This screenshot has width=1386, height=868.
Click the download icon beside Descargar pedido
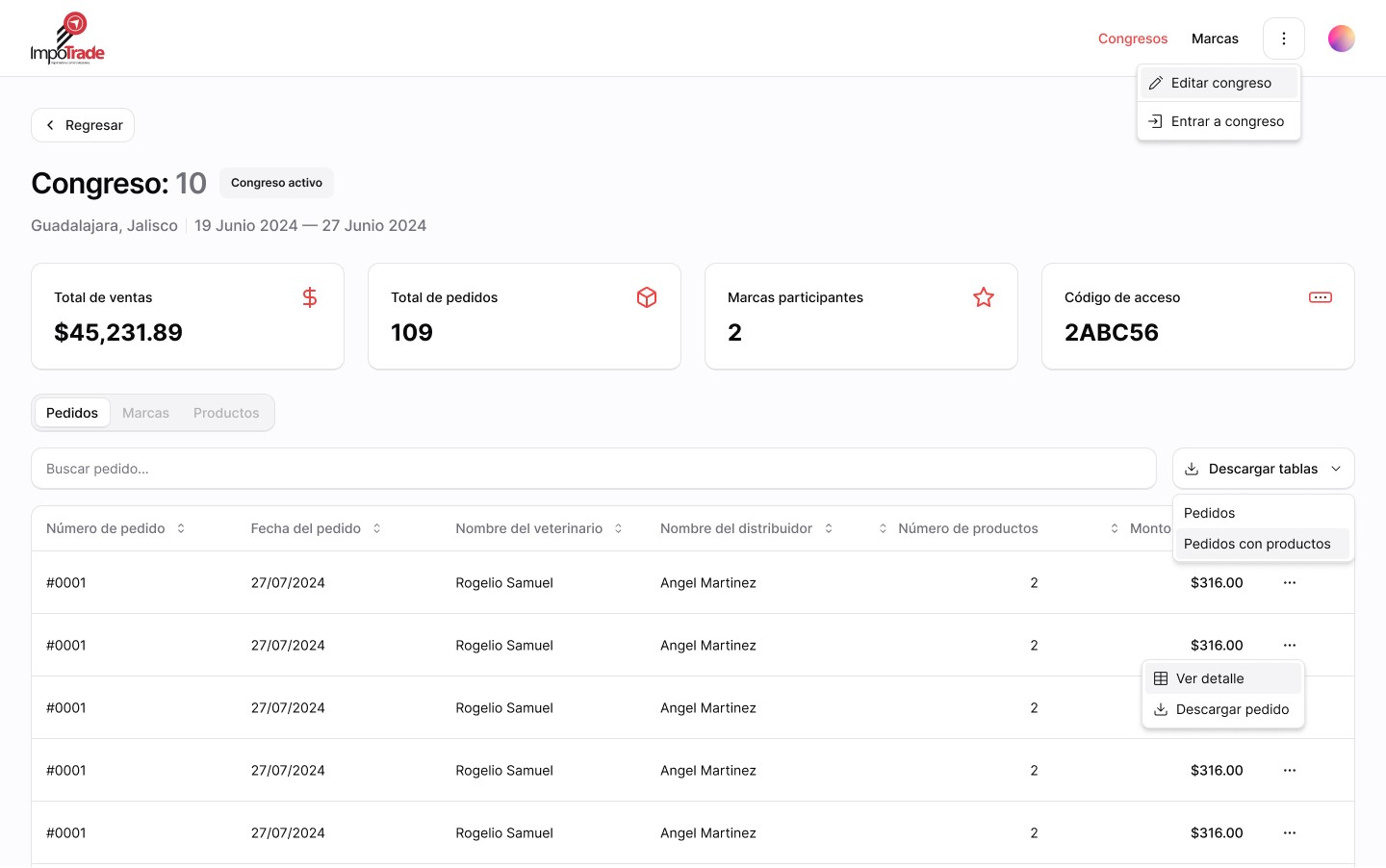click(x=1161, y=709)
